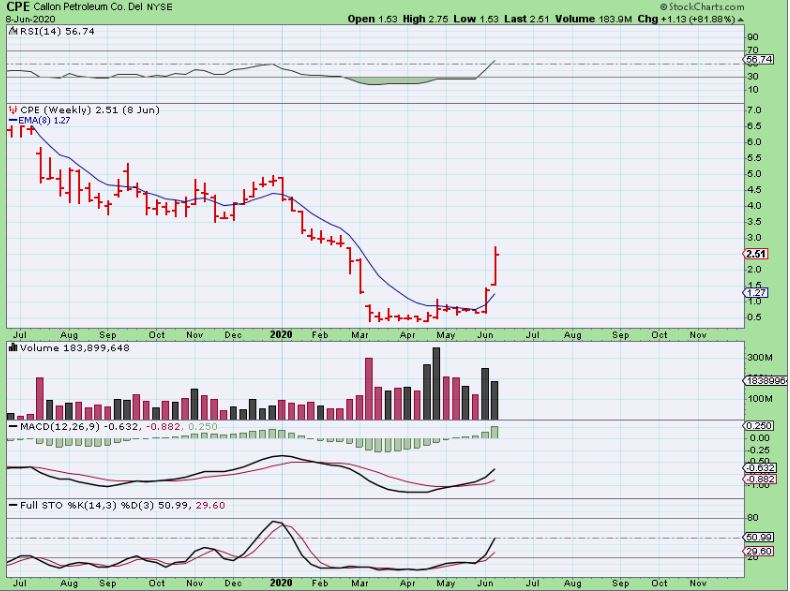Click the 0.250 MACD axis value tag
This screenshot has height=591, width=790.
pos(759,426)
